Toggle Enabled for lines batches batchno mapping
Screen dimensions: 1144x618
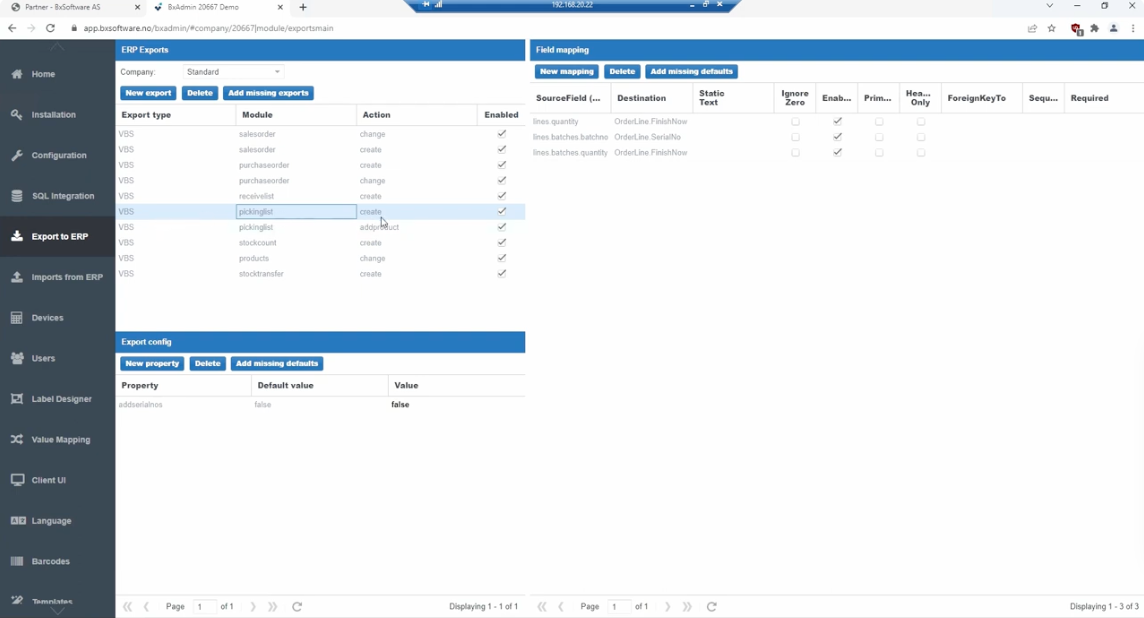tap(838, 137)
